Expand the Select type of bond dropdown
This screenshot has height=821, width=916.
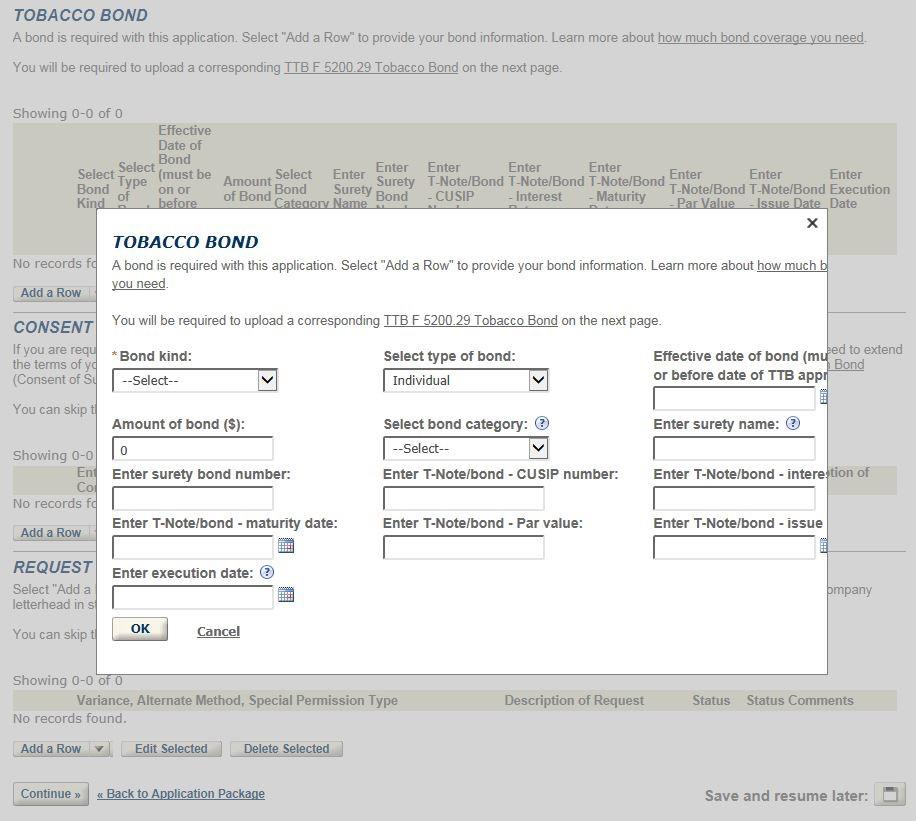(x=465, y=380)
